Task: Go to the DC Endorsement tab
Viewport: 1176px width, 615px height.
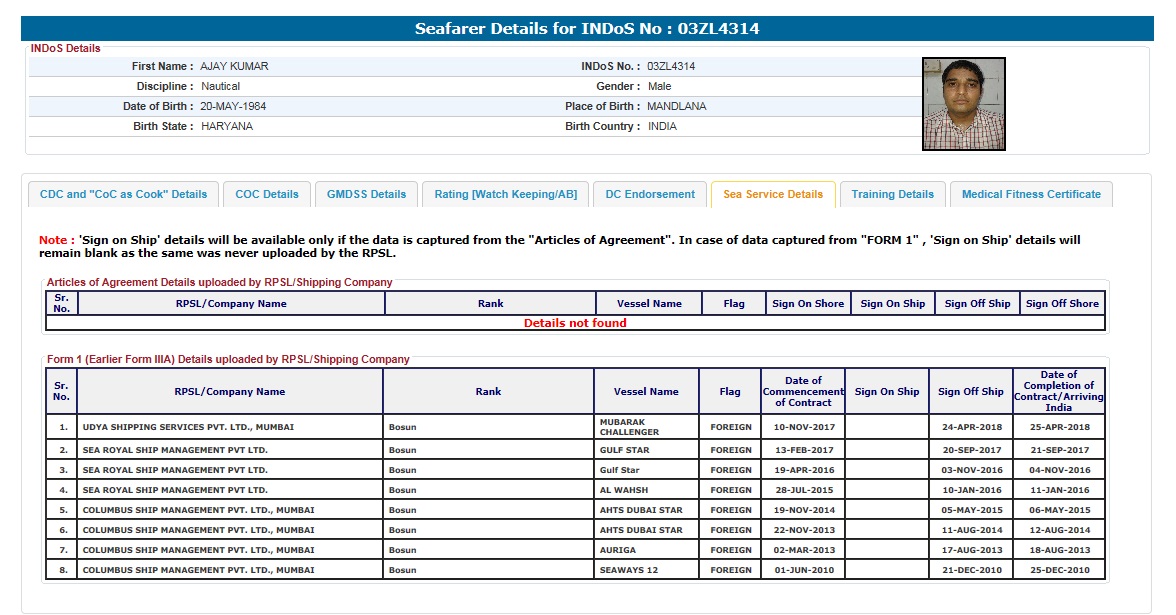Action: point(650,194)
